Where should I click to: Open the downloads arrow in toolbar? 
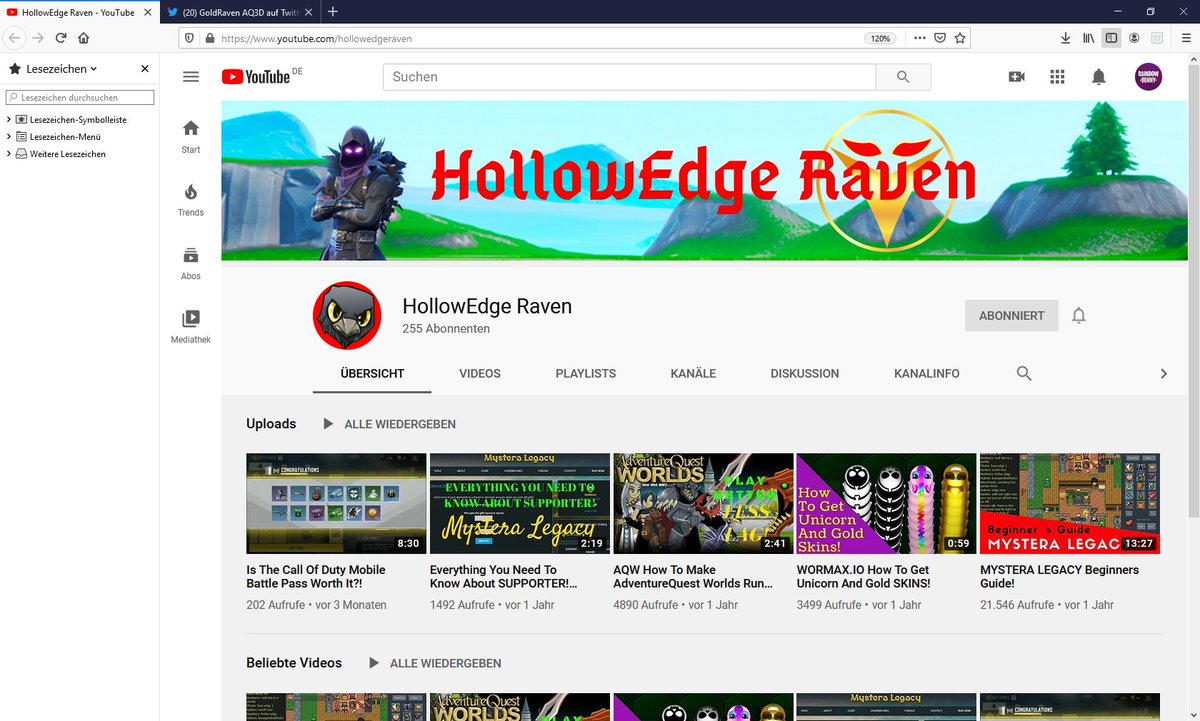[1065, 38]
